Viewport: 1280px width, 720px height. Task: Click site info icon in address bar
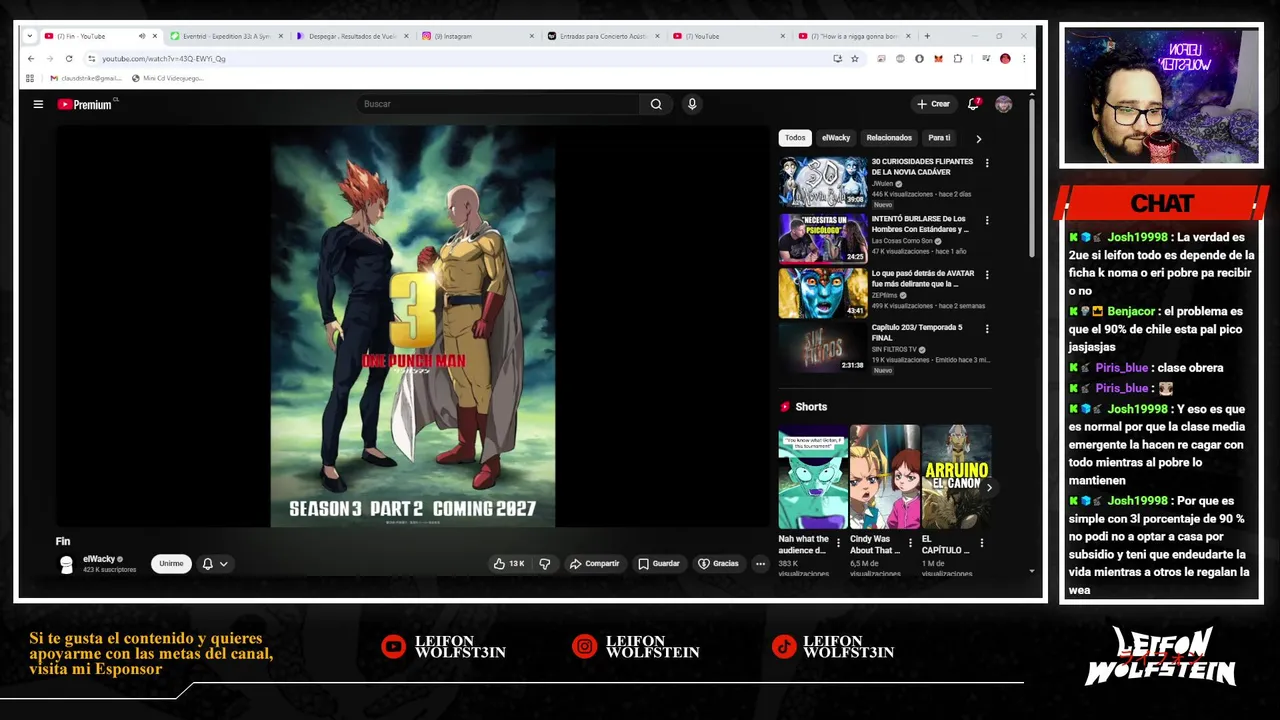click(92, 59)
